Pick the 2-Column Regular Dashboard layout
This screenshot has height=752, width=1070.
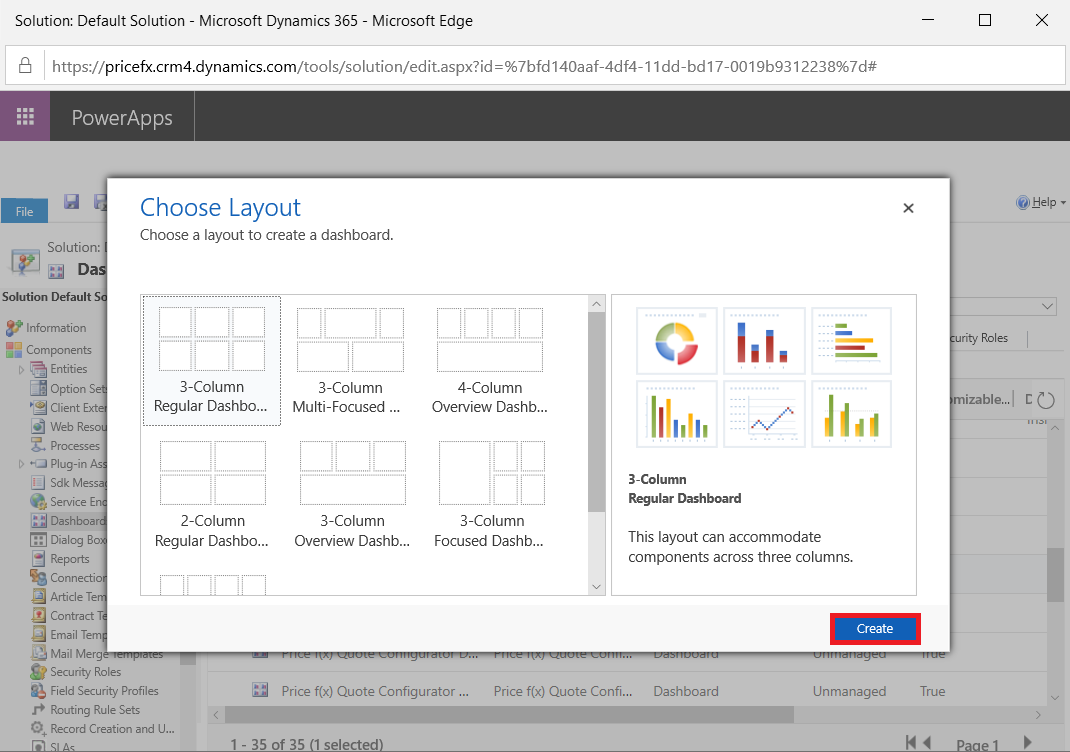211,494
